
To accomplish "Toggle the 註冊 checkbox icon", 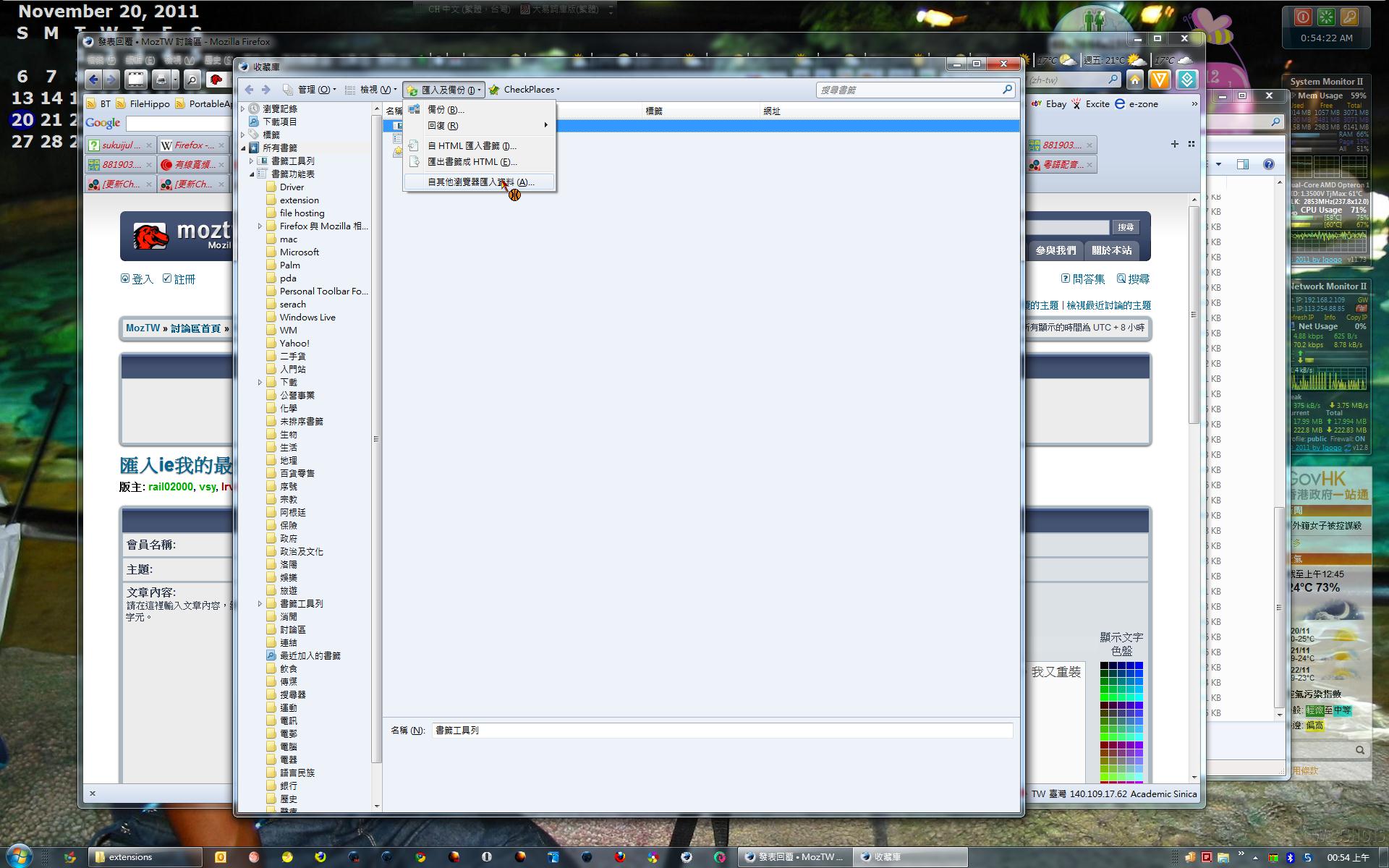I will [167, 278].
